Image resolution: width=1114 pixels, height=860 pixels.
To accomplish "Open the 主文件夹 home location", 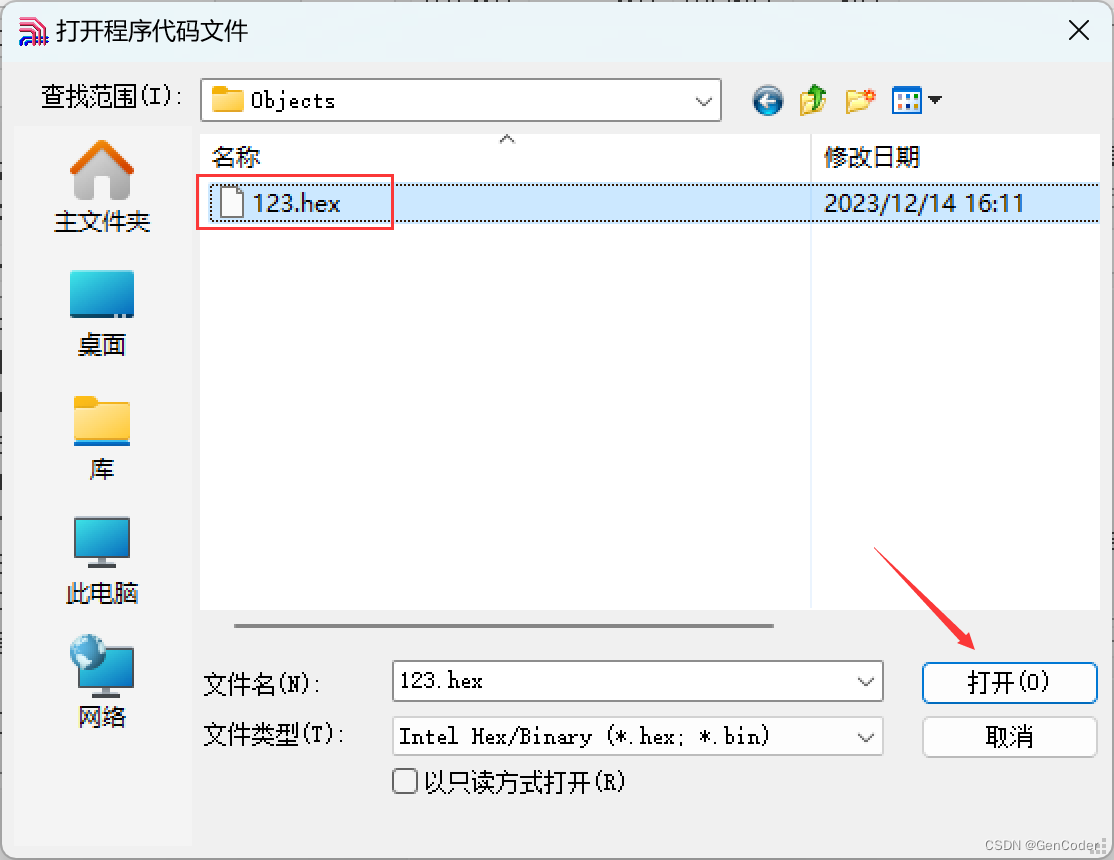I will [102, 187].
